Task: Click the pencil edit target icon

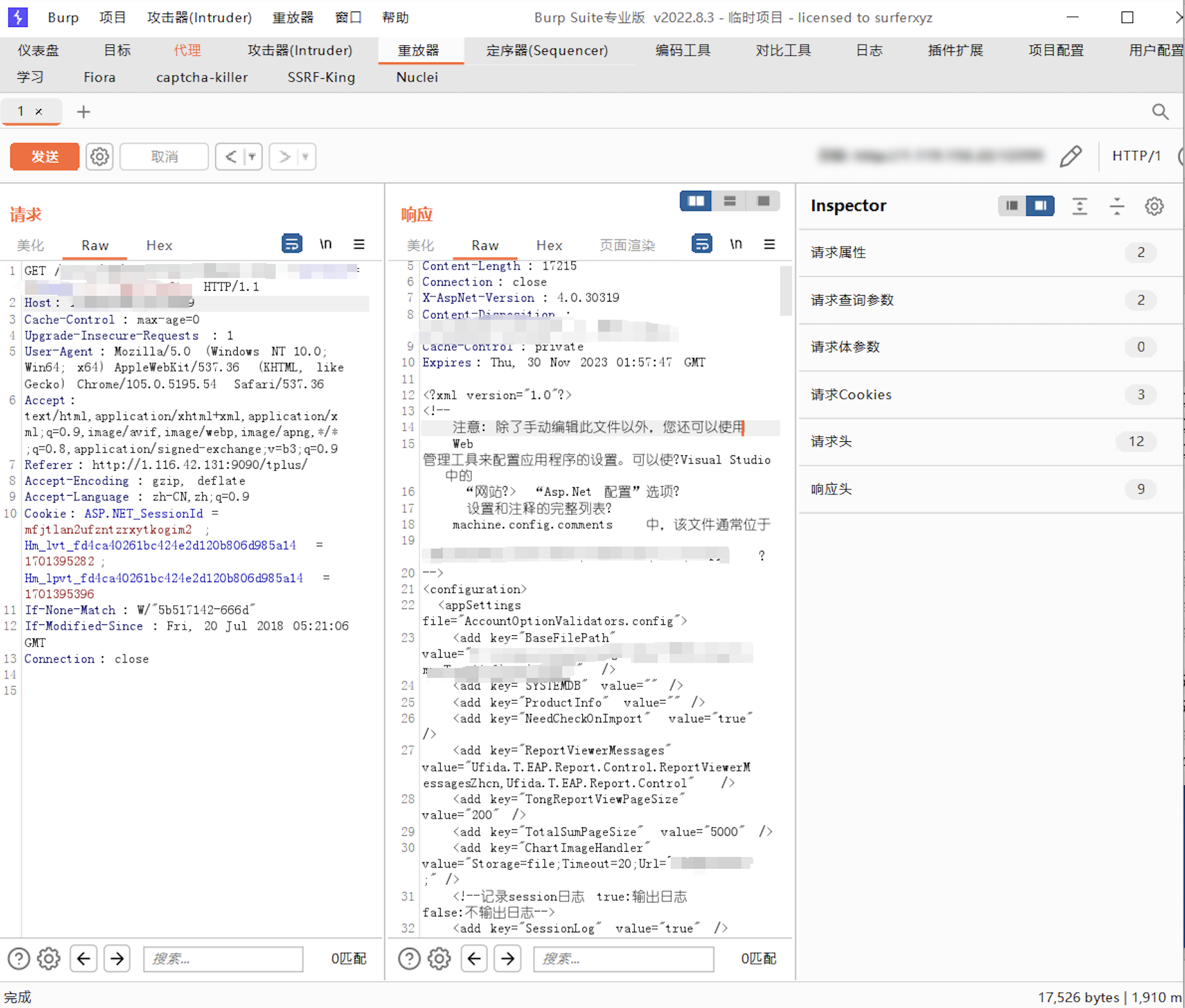Action: (x=1070, y=156)
